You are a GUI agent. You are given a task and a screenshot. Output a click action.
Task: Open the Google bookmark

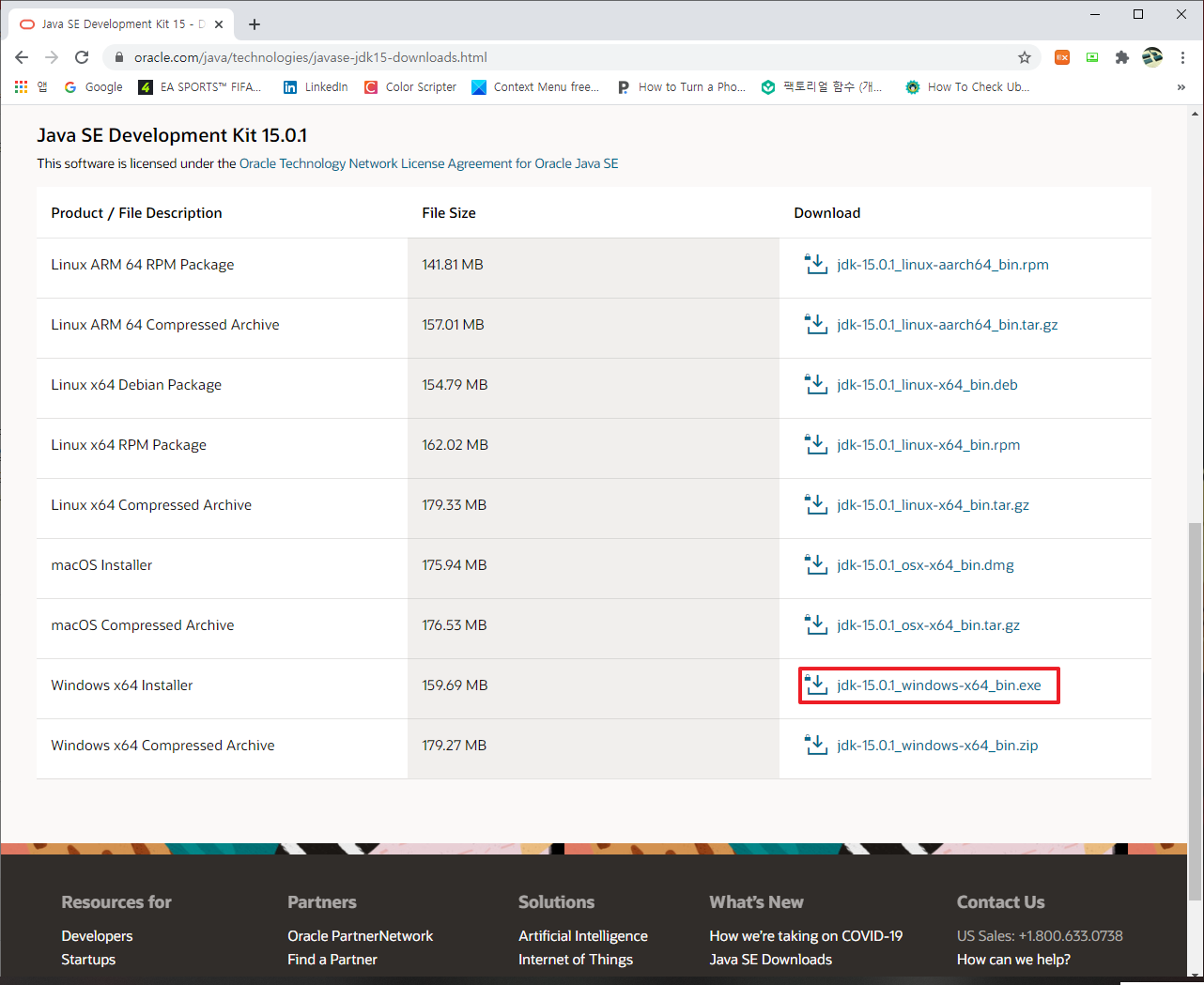pos(93,86)
